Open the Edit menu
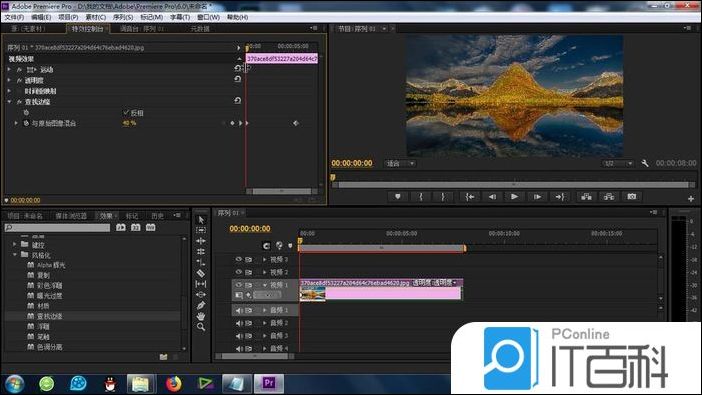 [x=41, y=17]
